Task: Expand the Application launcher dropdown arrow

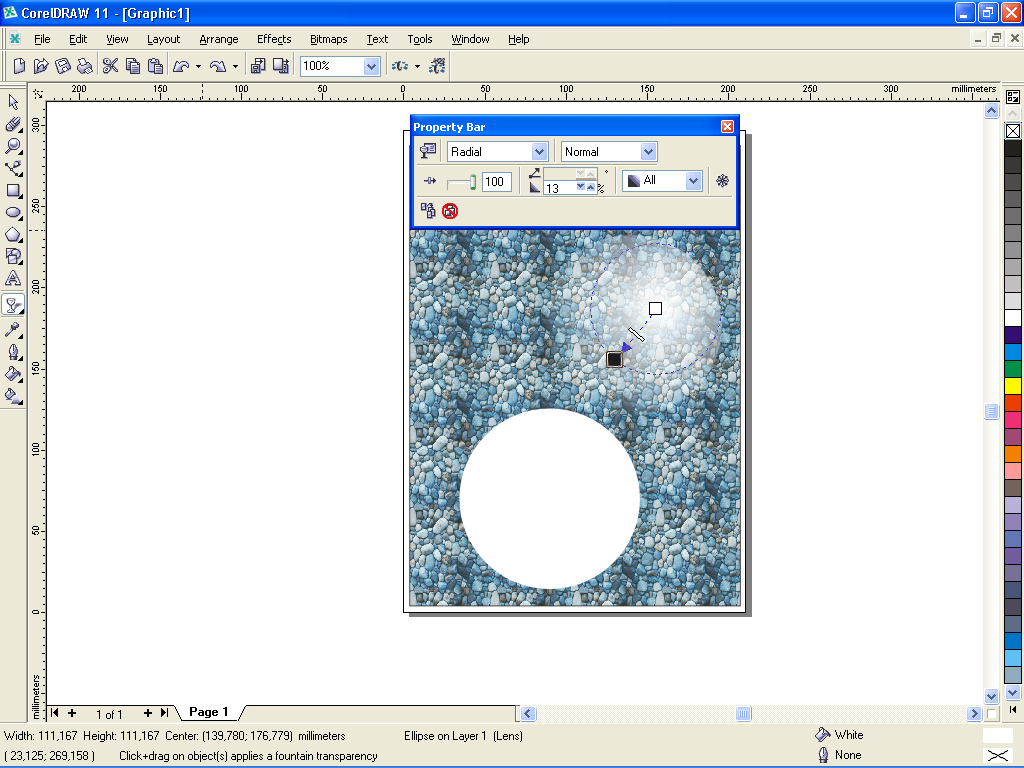Action: tap(417, 66)
